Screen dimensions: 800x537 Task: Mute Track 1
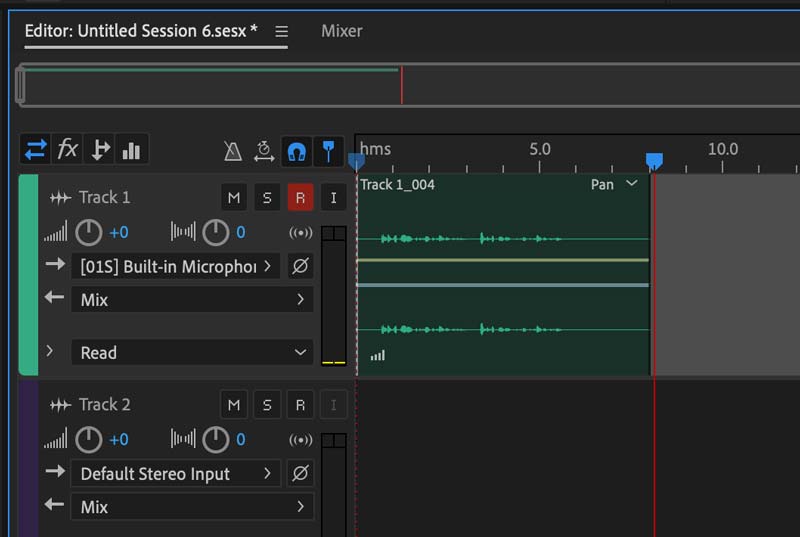(233, 198)
